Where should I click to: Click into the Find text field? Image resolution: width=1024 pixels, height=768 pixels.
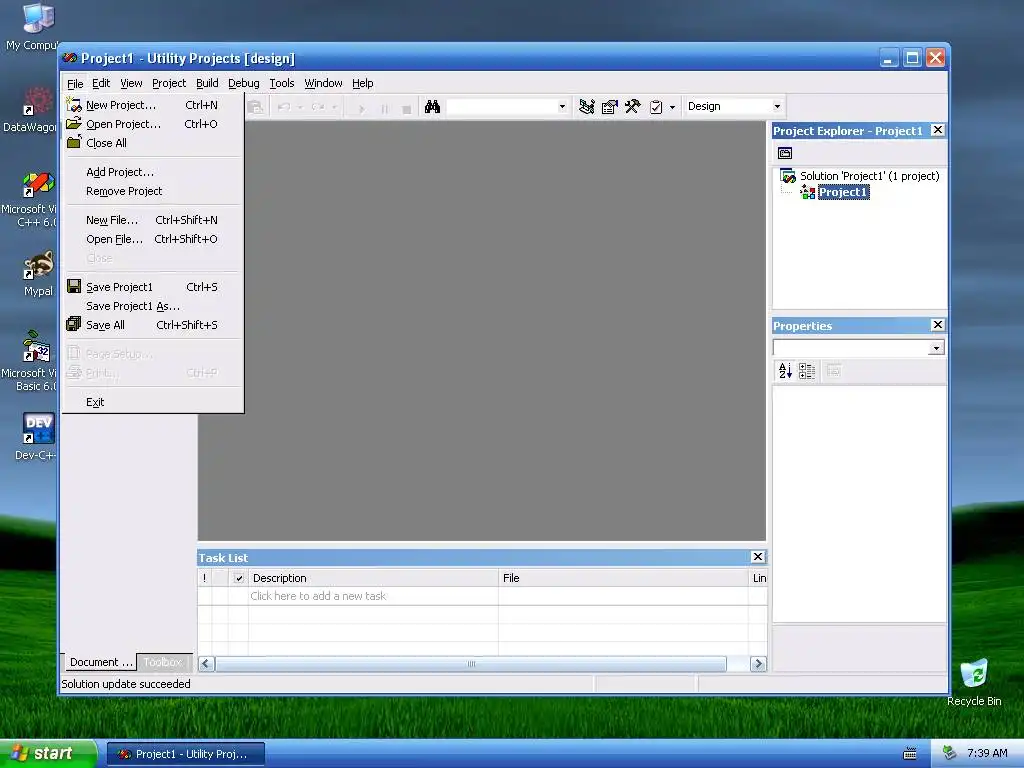[x=501, y=107]
